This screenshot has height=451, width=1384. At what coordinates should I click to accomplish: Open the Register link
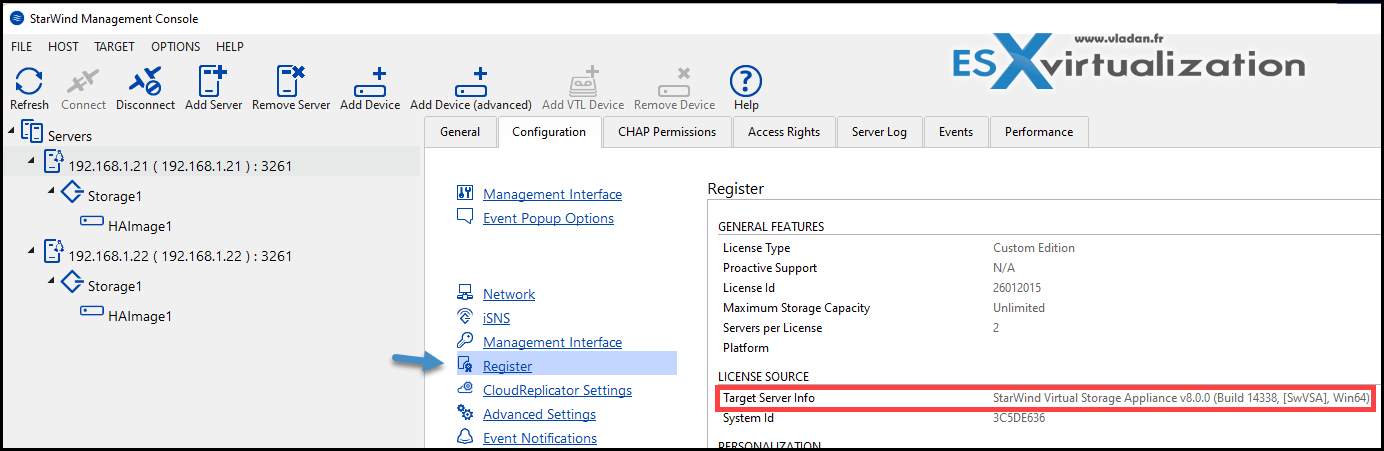pos(507,366)
